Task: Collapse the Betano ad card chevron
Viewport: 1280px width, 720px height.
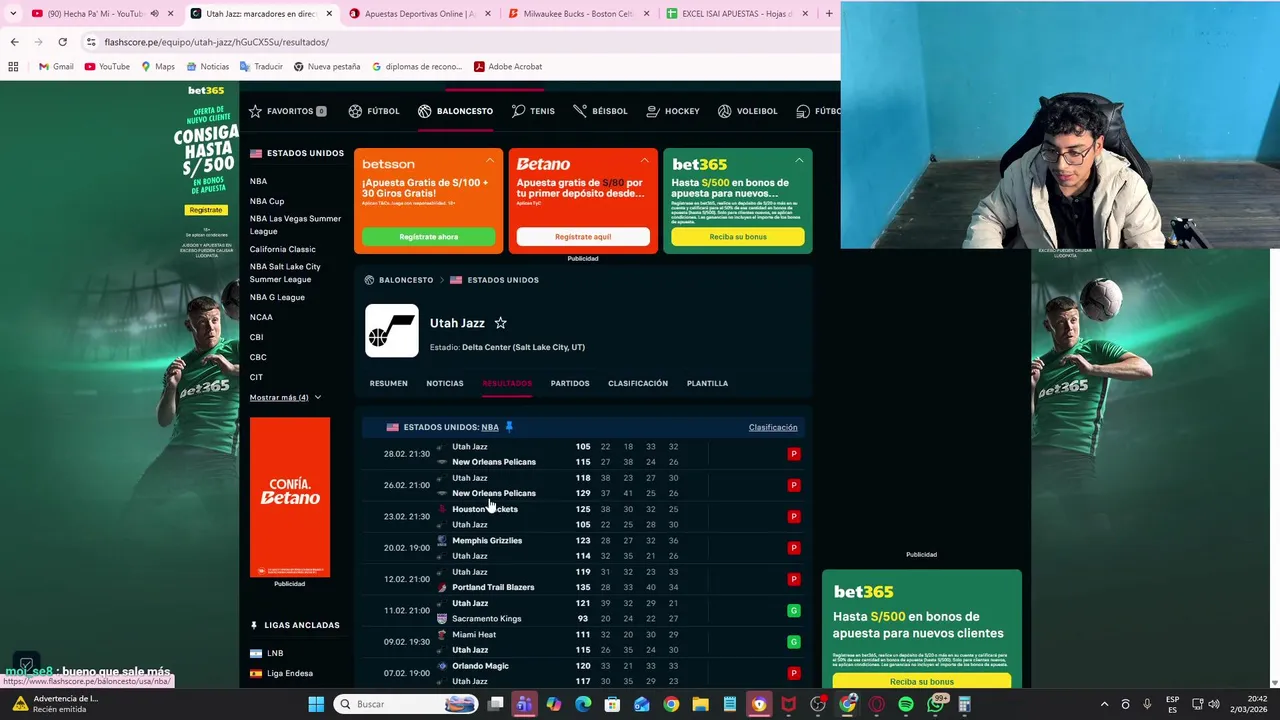Action: [645, 160]
